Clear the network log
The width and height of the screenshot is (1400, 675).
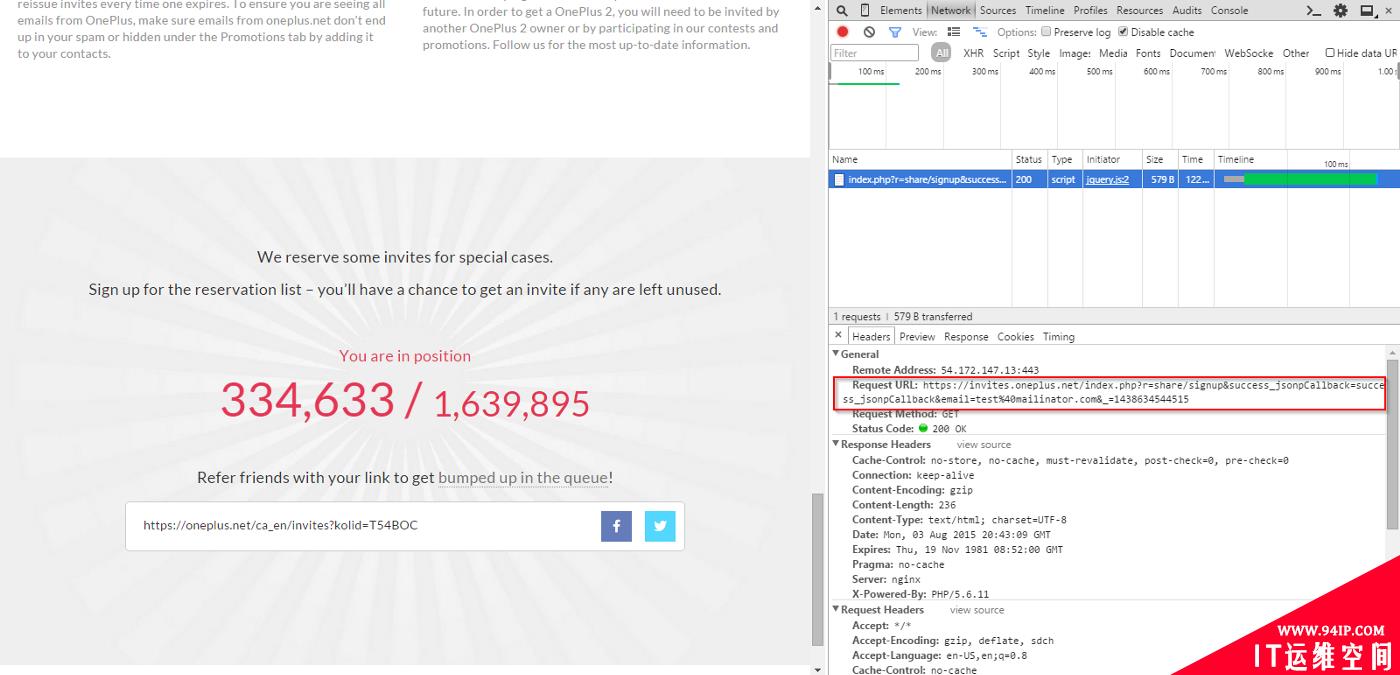click(x=869, y=32)
